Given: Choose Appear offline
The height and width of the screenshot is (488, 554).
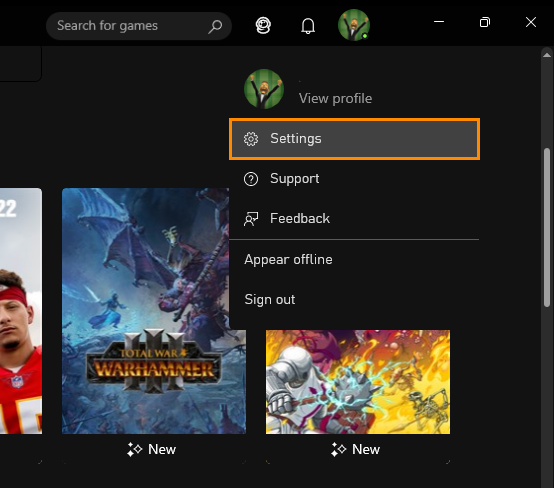Looking at the screenshot, I should [354, 260].
